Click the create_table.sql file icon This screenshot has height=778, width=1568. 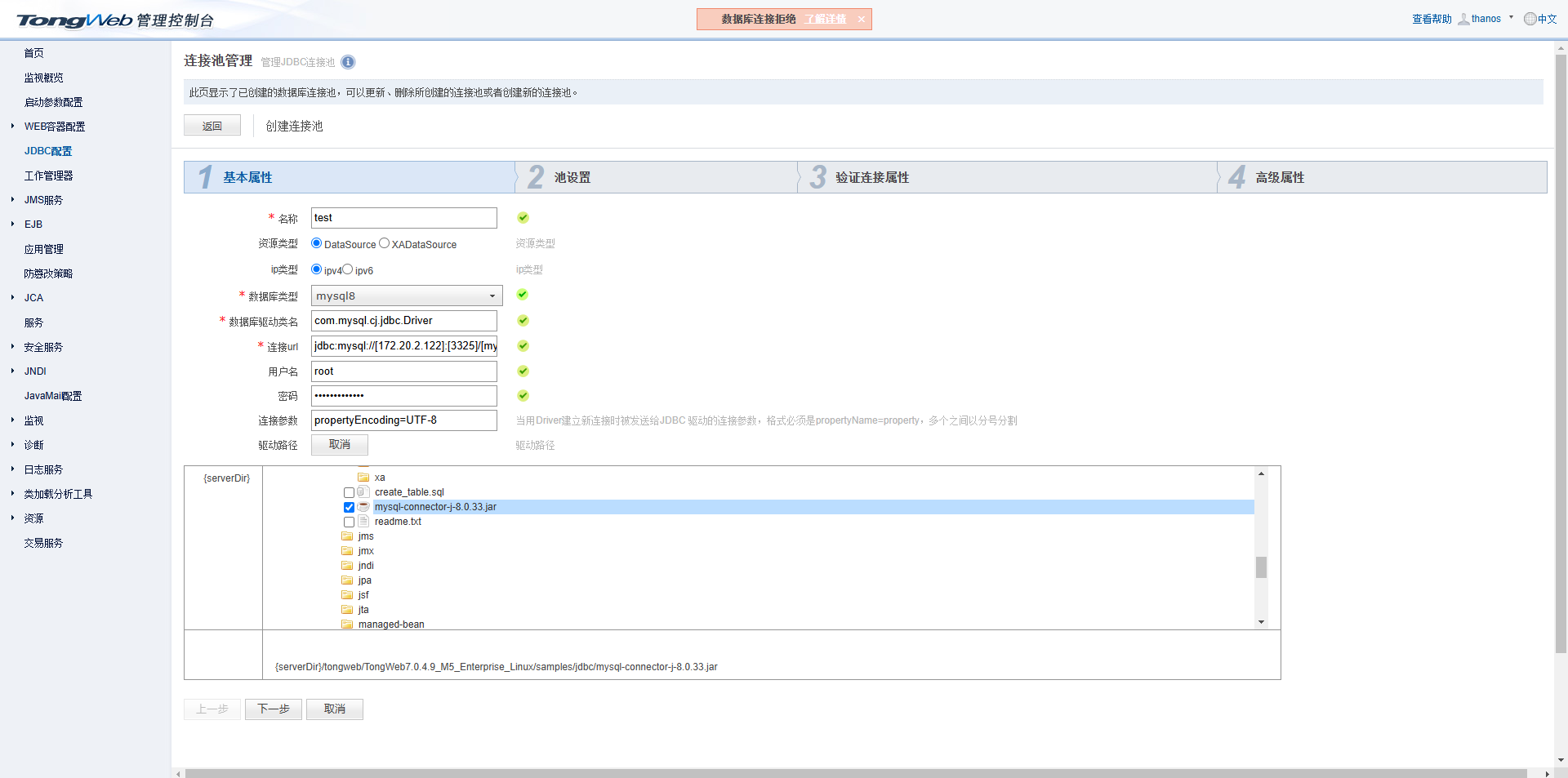pos(363,492)
